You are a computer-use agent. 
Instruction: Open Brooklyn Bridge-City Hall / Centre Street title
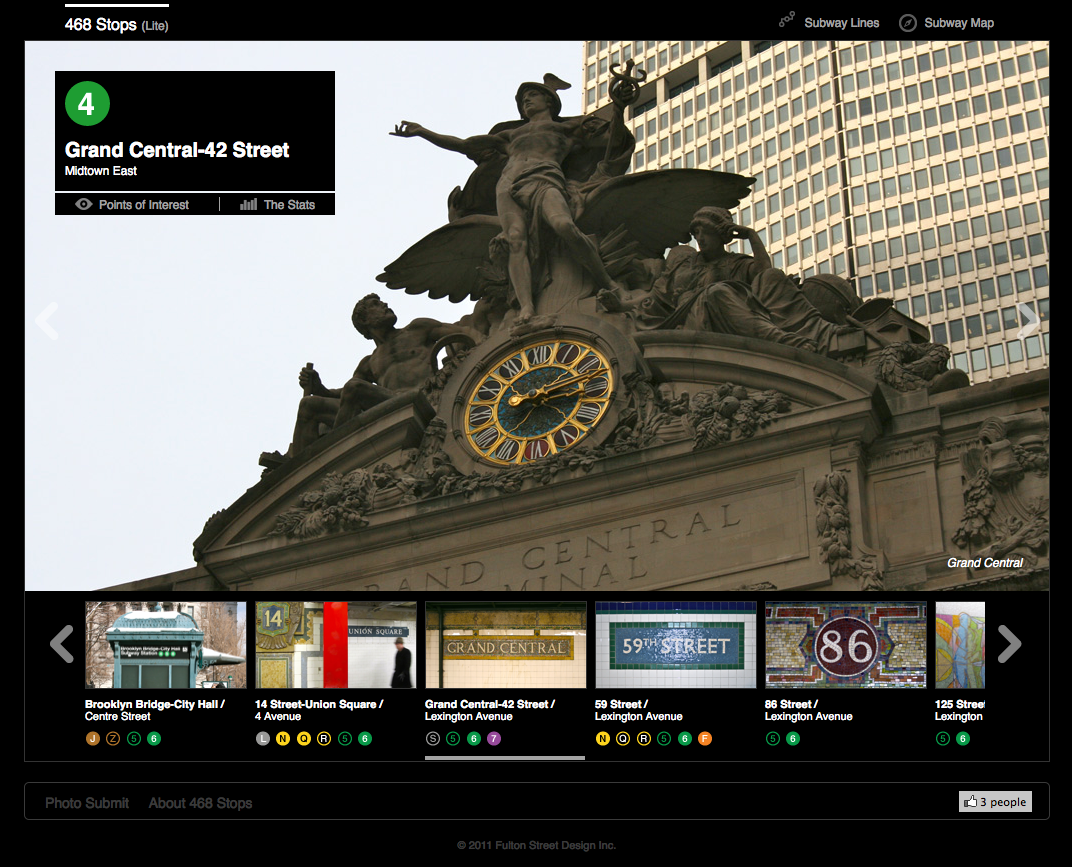155,710
